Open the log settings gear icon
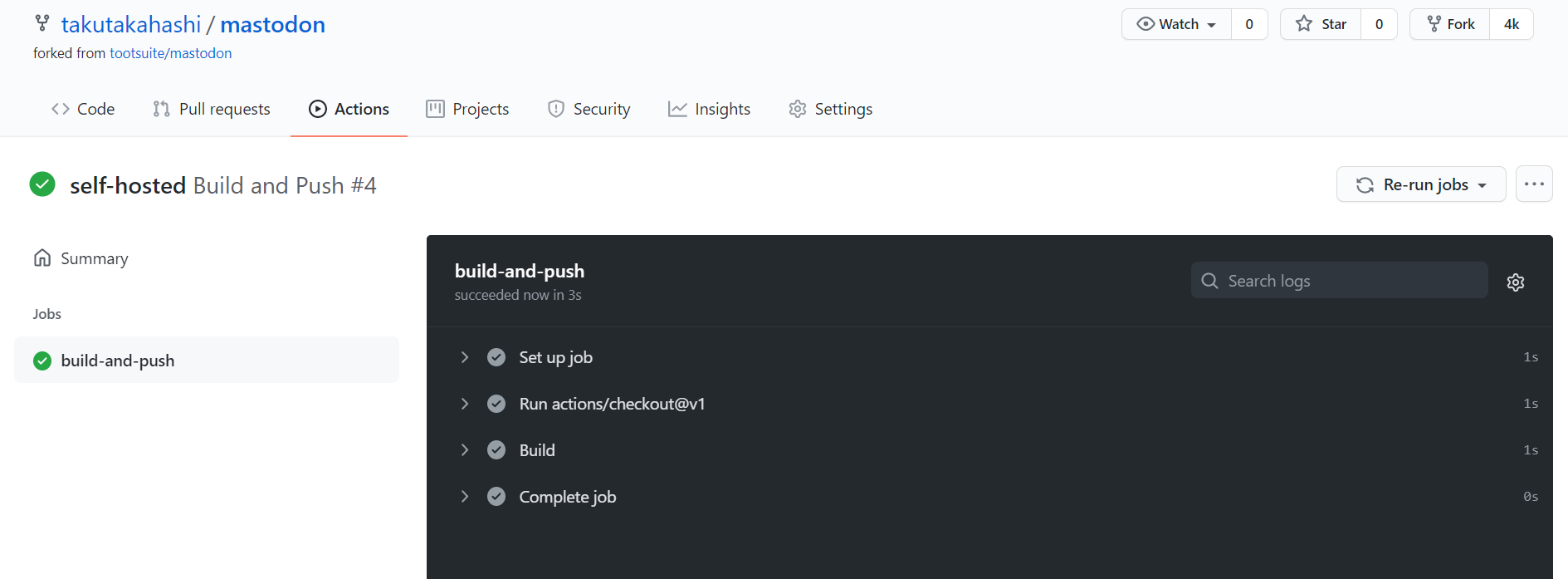 1516,282
